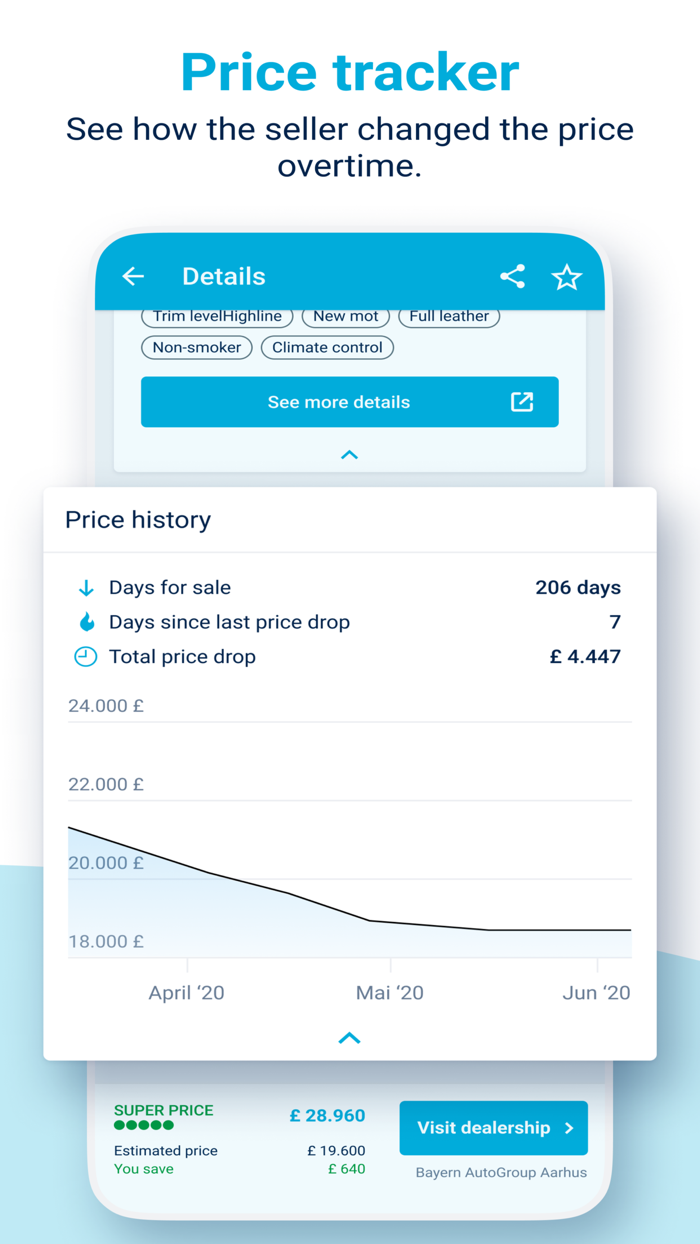The image size is (700, 1244).
Task: Select the Full leather tag
Action: (x=449, y=316)
